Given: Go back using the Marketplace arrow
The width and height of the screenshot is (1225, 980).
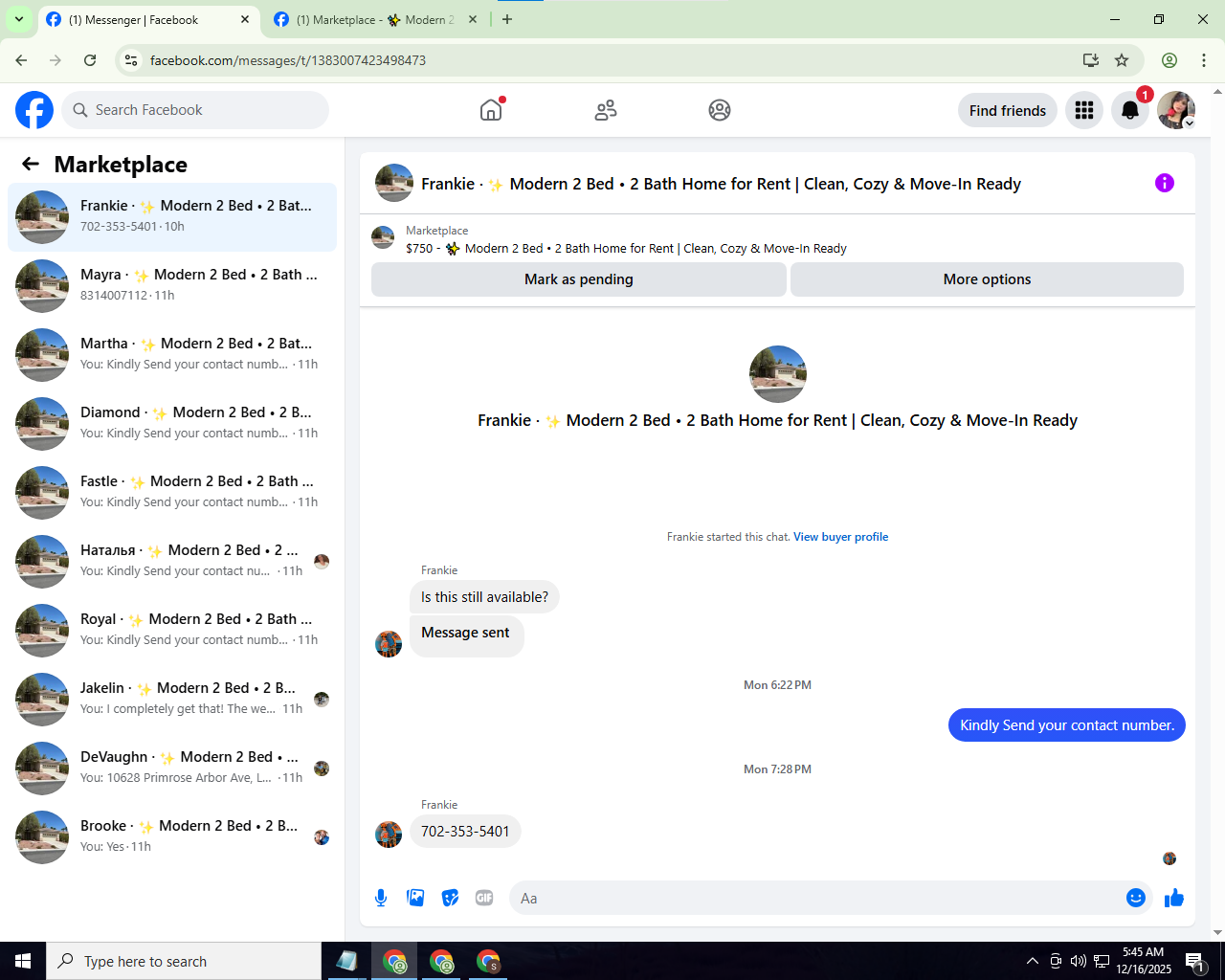Looking at the screenshot, I should [31, 164].
